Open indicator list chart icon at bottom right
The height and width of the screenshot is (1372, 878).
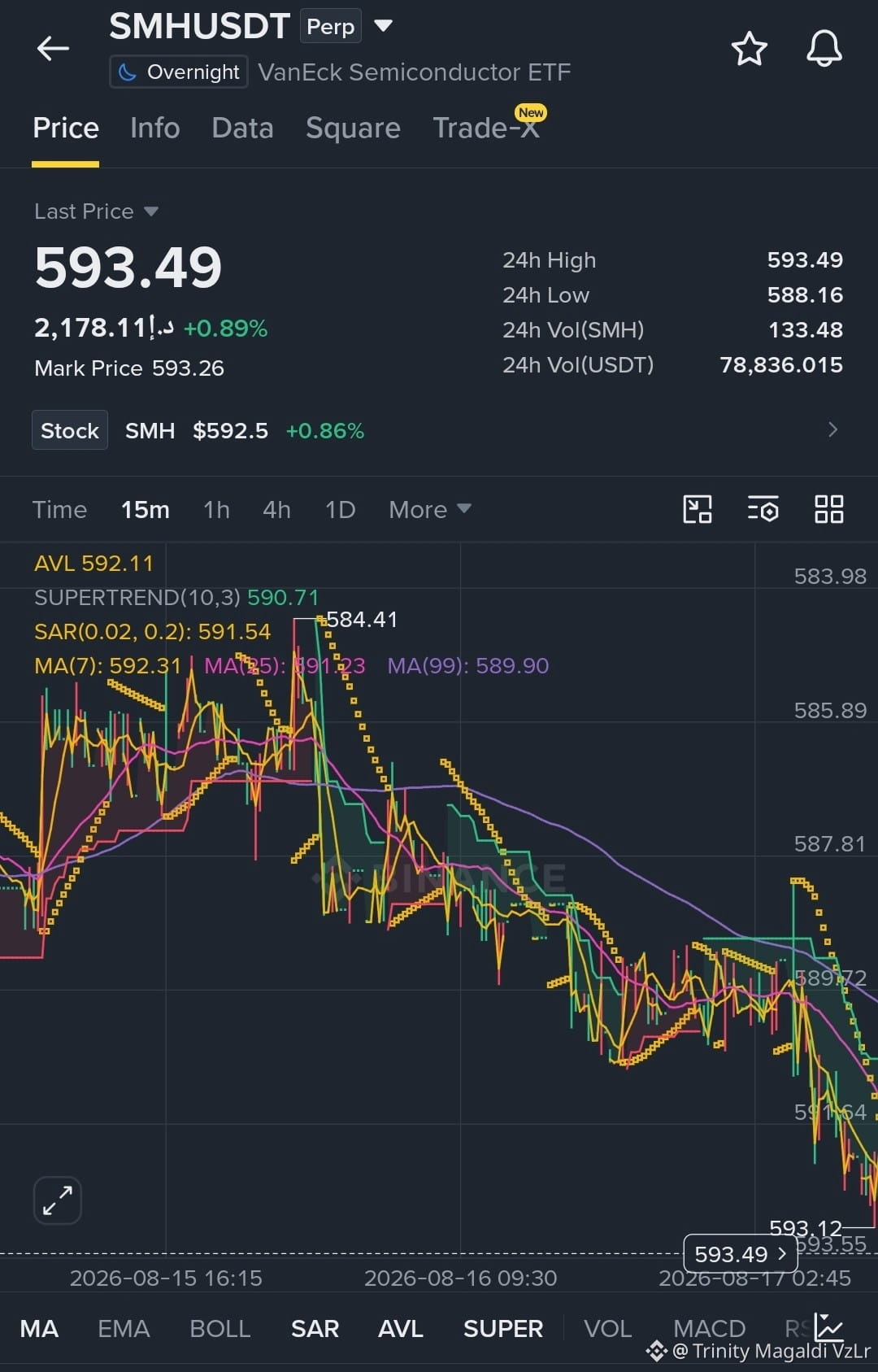pos(829,1327)
